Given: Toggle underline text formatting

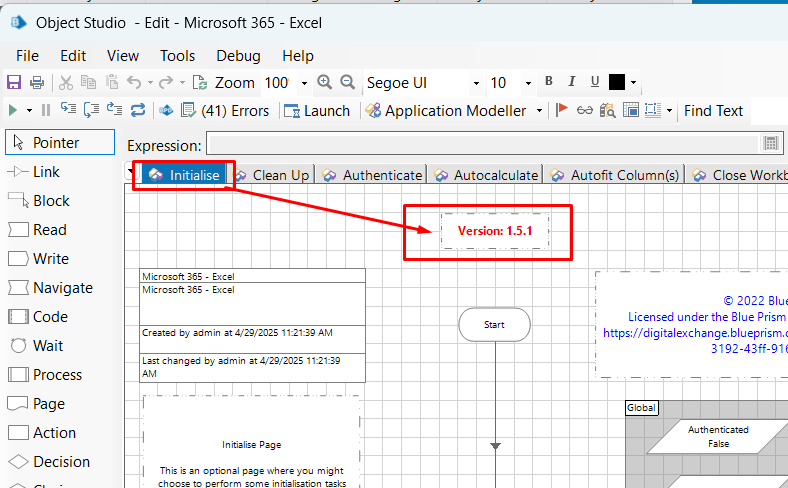Looking at the screenshot, I should click(x=595, y=82).
